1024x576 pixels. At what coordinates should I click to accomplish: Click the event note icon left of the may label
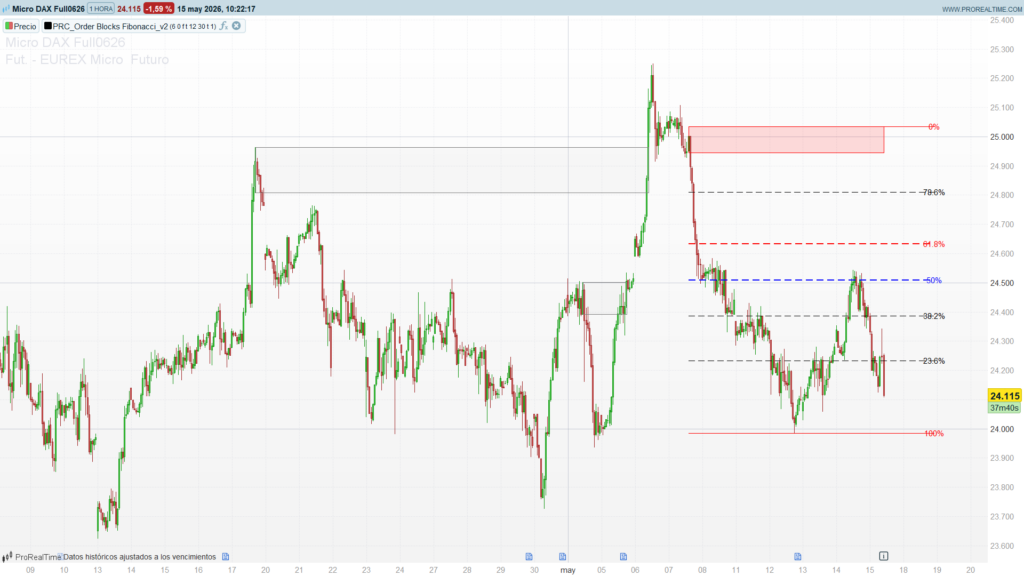pos(562,556)
